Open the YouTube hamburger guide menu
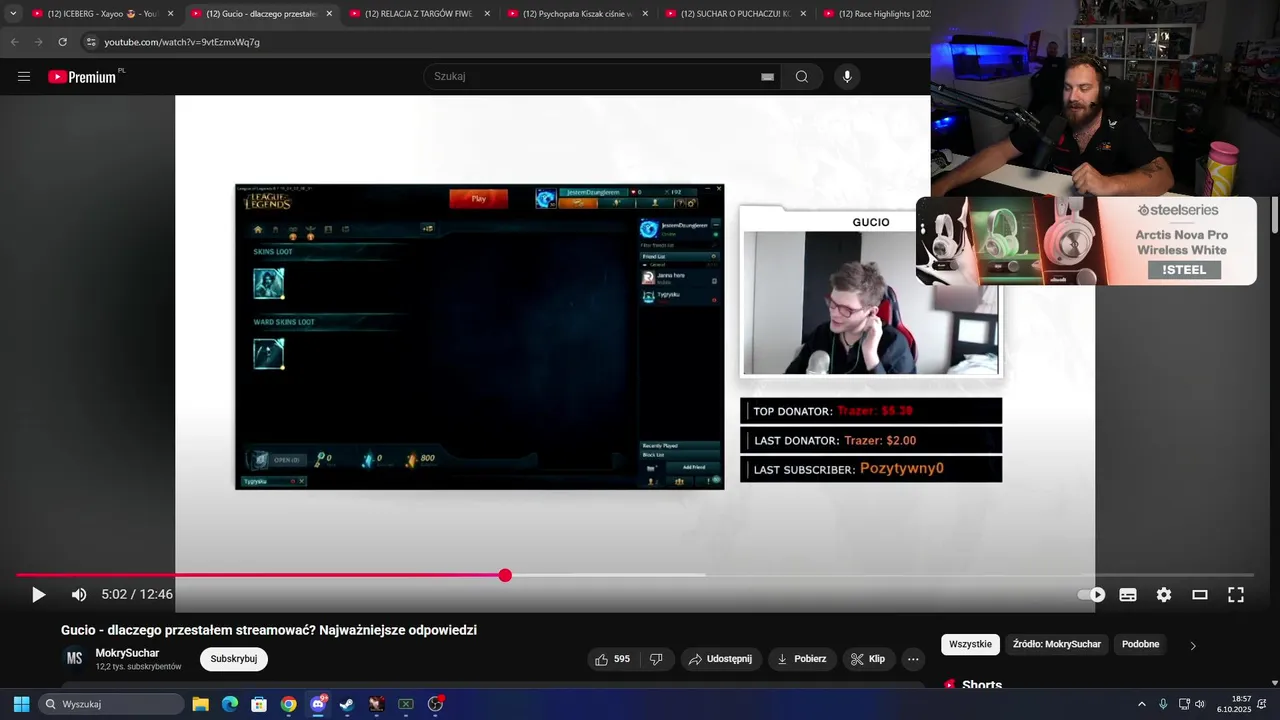Viewport: 1280px width, 720px height. pyautogui.click(x=24, y=77)
